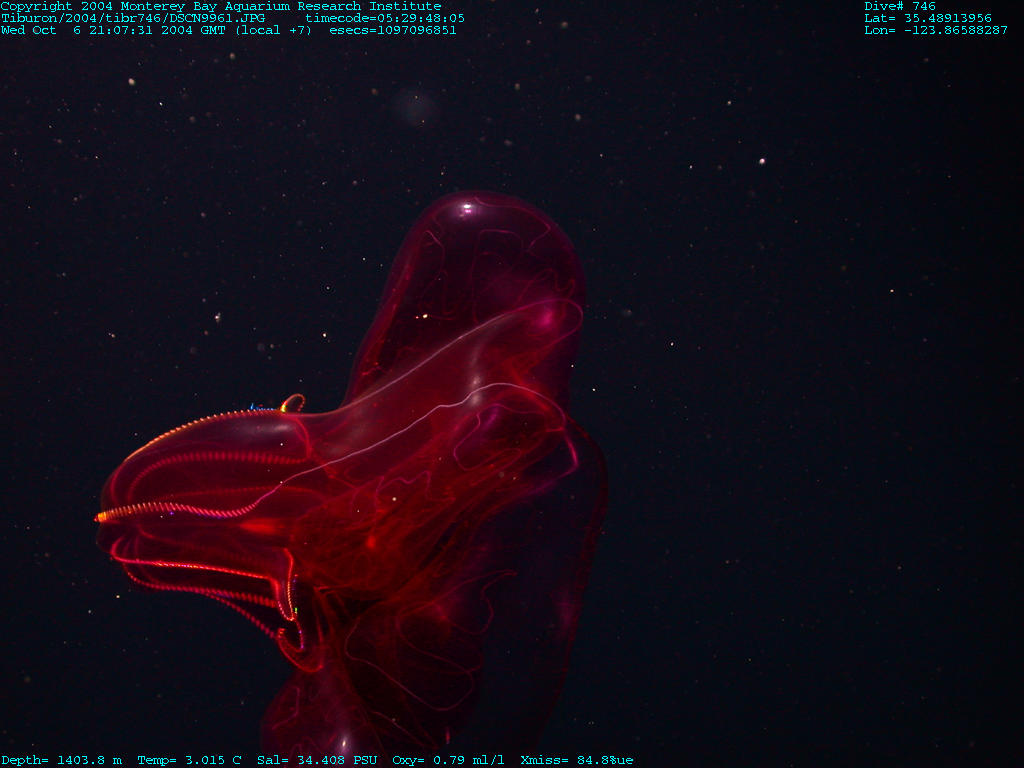Select the Xmiss= 84.8%ue reading
The height and width of the screenshot is (768, 1024).
[x=577, y=760]
